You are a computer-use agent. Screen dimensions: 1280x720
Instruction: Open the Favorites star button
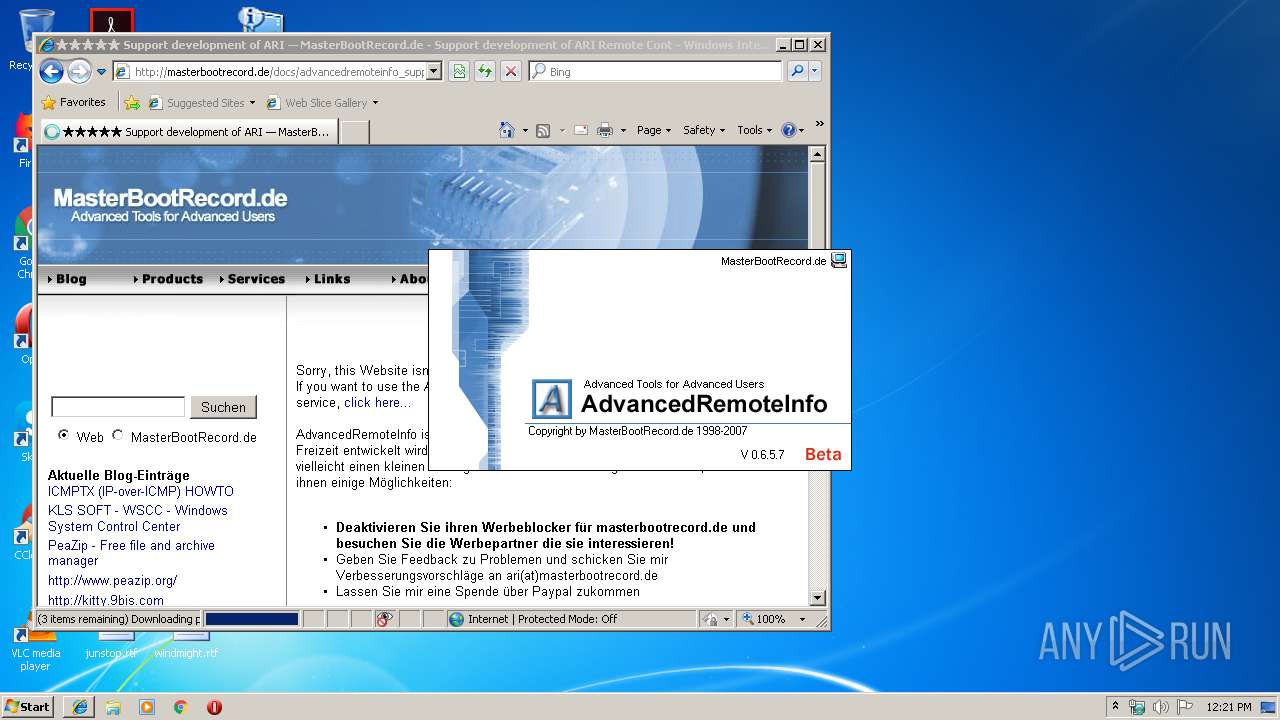[73, 102]
